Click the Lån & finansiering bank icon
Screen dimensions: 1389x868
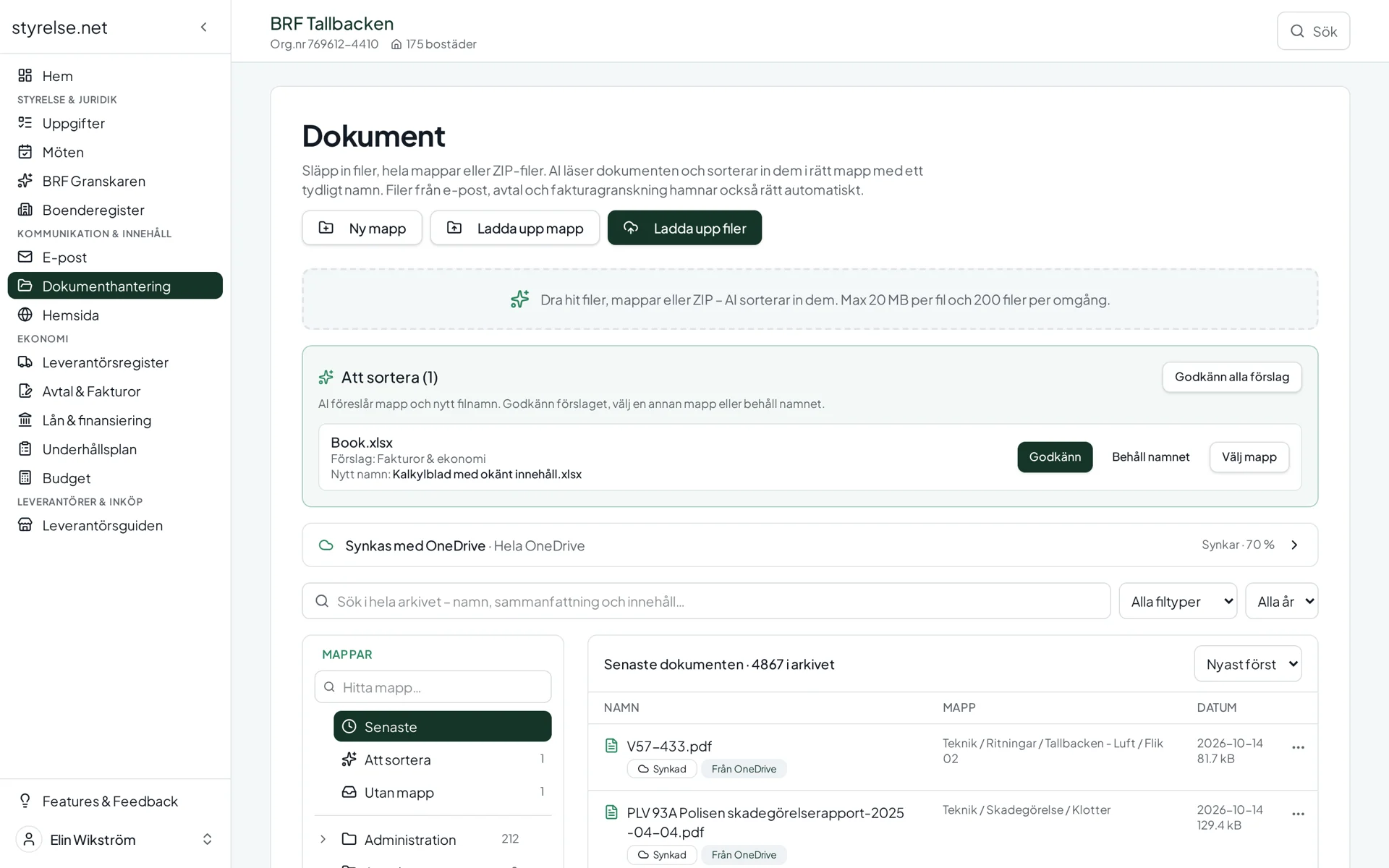coord(25,420)
